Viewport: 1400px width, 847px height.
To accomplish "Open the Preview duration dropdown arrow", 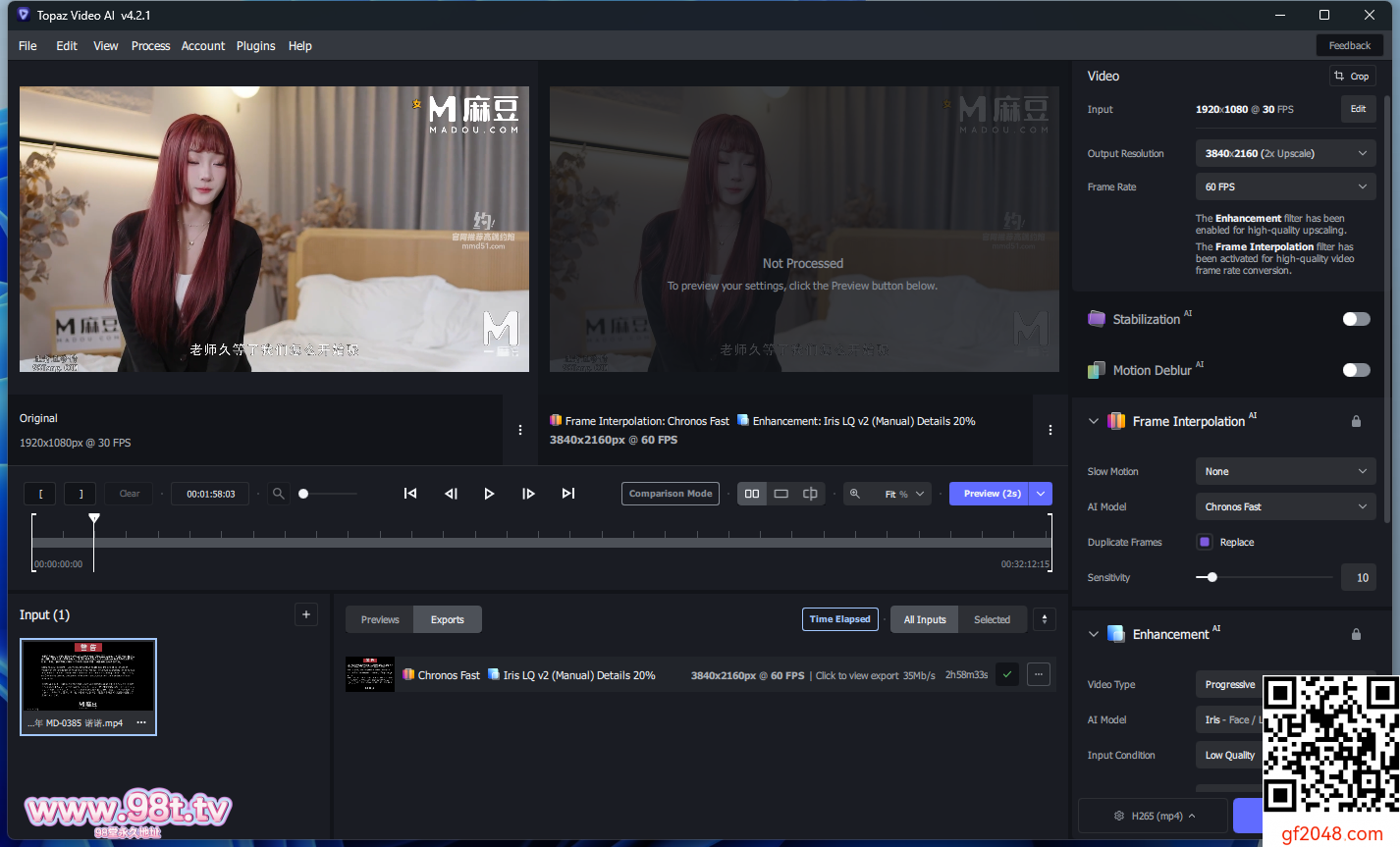I will pos(1041,494).
